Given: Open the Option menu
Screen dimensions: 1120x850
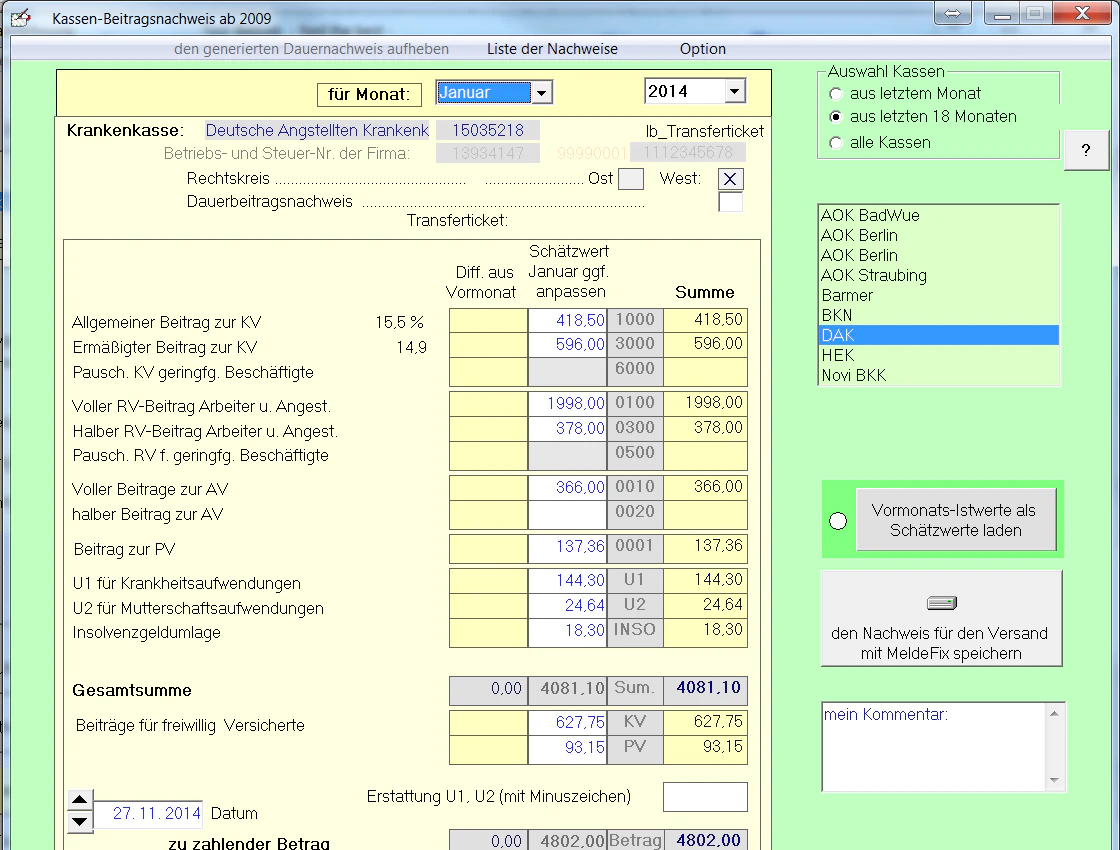Looking at the screenshot, I should coord(703,49).
